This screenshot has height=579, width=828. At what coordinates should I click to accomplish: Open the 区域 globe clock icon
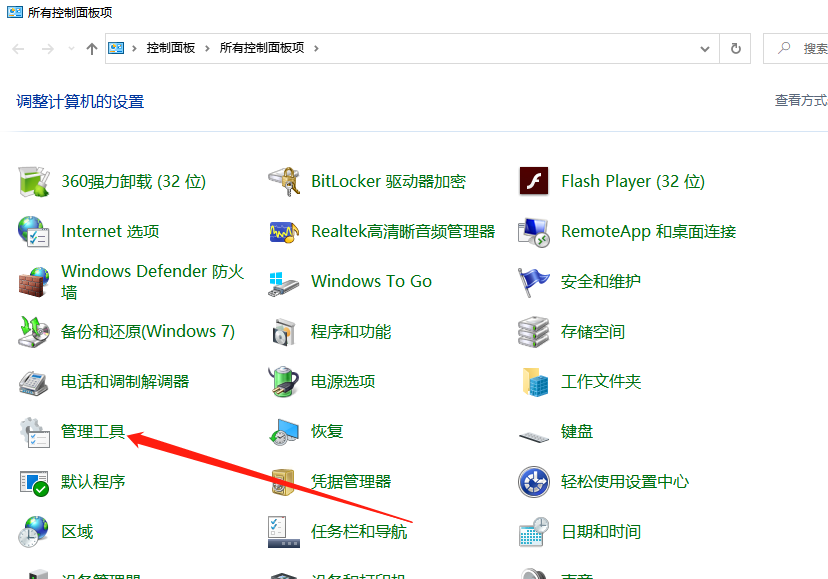pos(33,531)
